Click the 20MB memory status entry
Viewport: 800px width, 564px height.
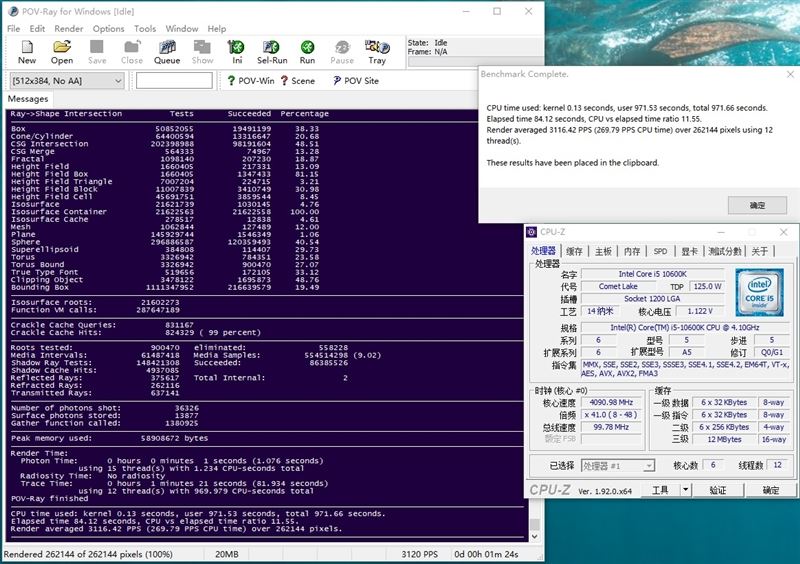tap(227, 554)
